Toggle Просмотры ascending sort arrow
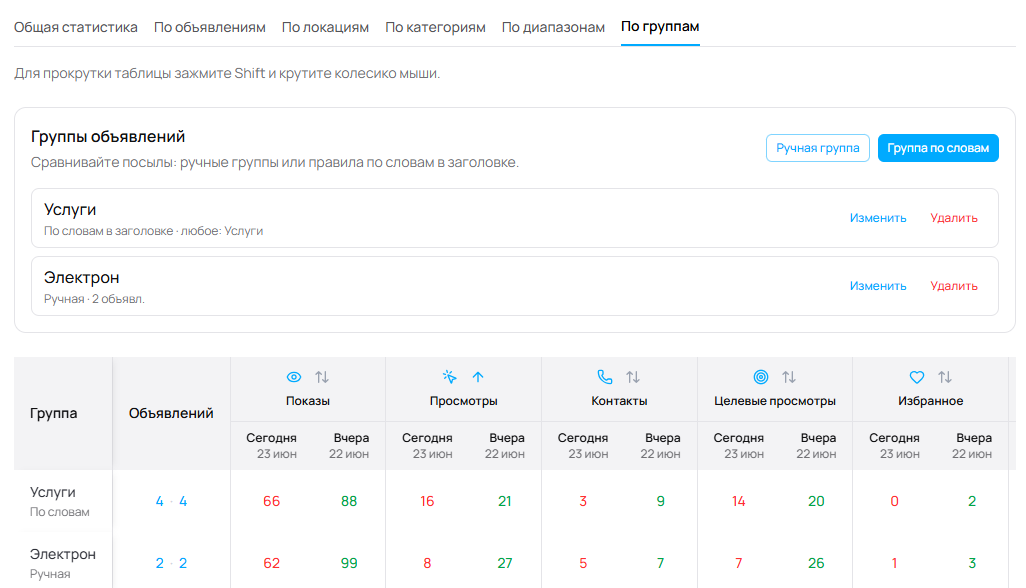1026x588 pixels. tap(478, 377)
